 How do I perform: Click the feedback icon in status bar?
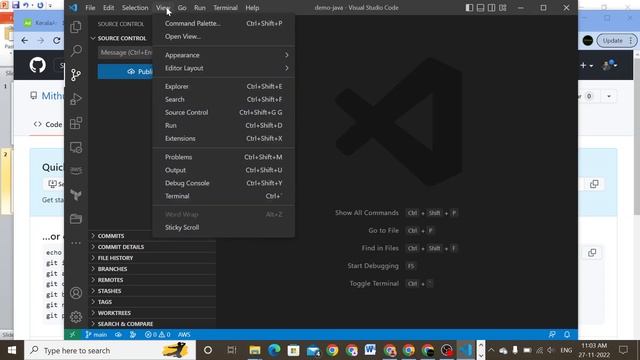click(x=552, y=334)
